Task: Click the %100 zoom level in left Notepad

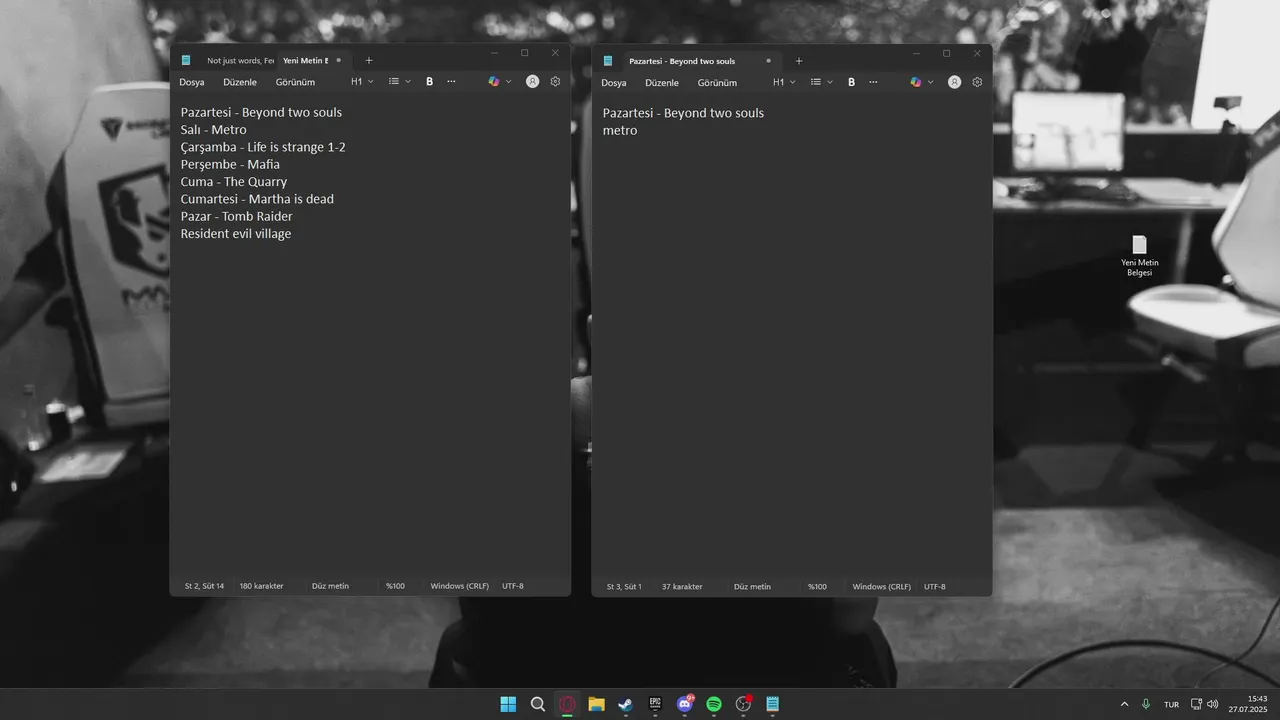Action: pos(395,586)
